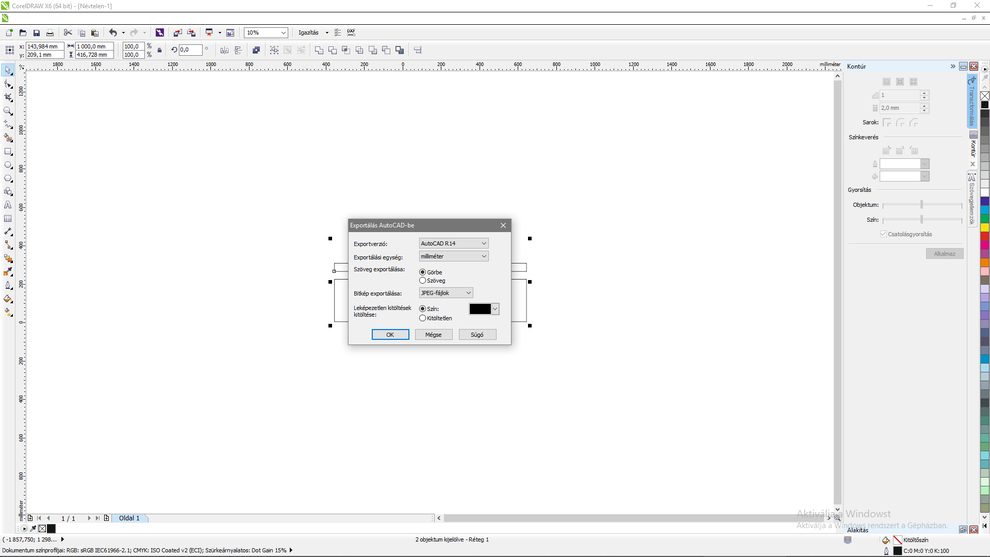Switch to the Oldal 1 page tab

click(x=129, y=518)
